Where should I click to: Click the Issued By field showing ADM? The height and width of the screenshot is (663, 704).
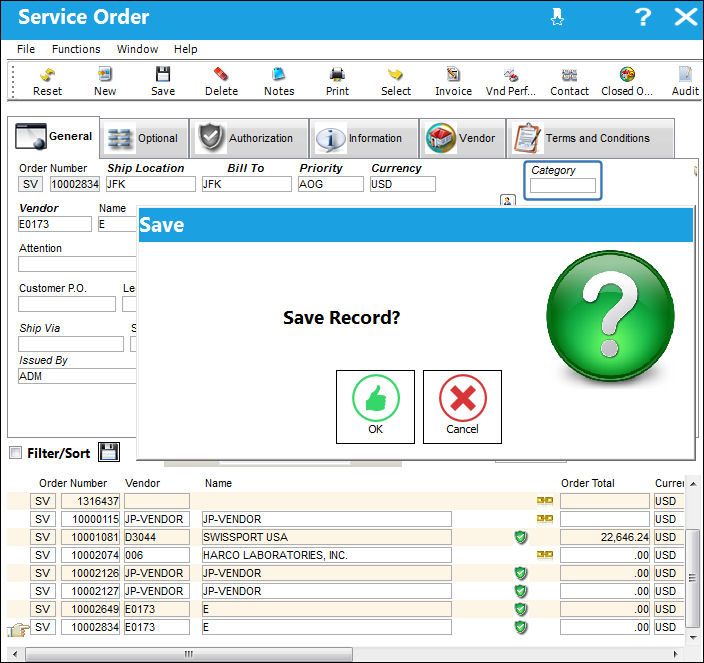click(x=77, y=376)
